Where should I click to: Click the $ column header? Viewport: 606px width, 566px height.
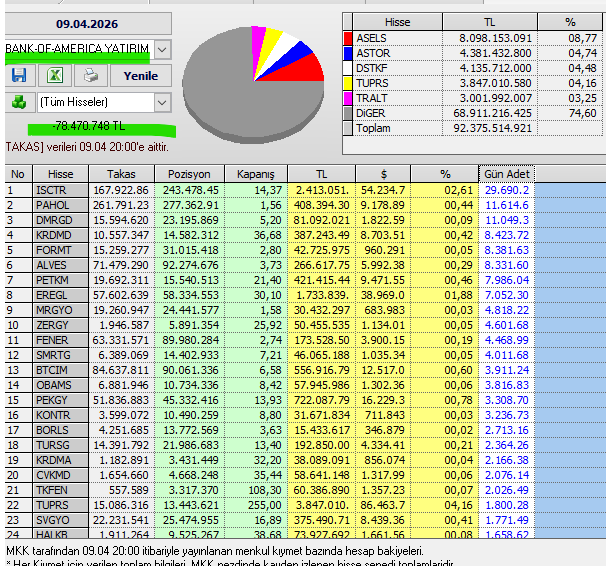click(383, 174)
